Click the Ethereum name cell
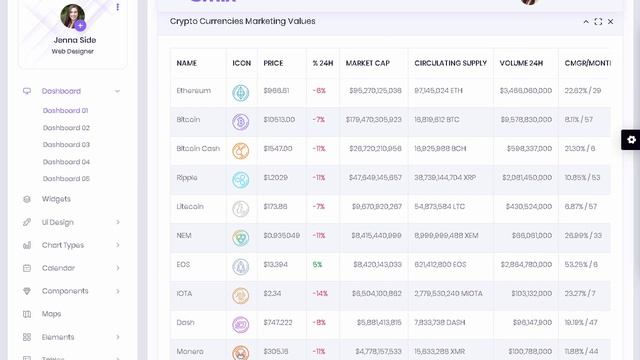This screenshot has height=360, width=640. point(193,91)
